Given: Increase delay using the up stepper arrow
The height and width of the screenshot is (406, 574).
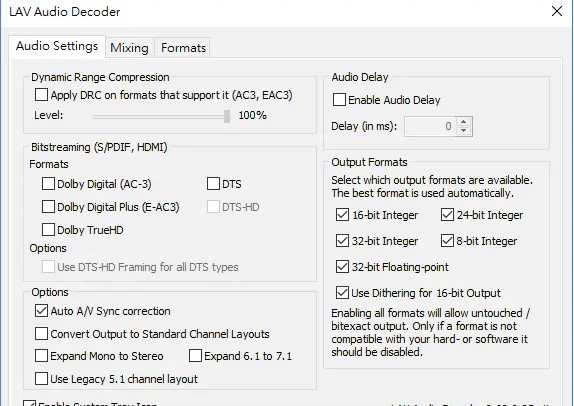Looking at the screenshot, I should 463,122.
